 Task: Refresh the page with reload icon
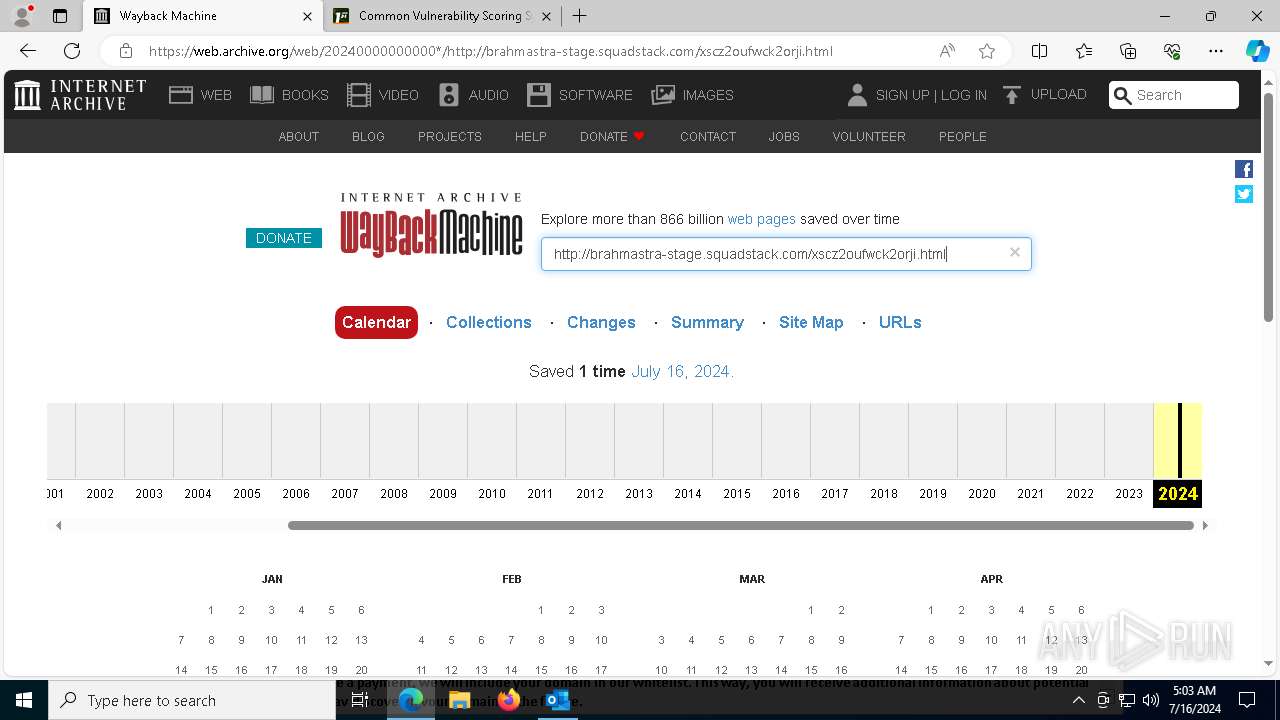pos(72,51)
